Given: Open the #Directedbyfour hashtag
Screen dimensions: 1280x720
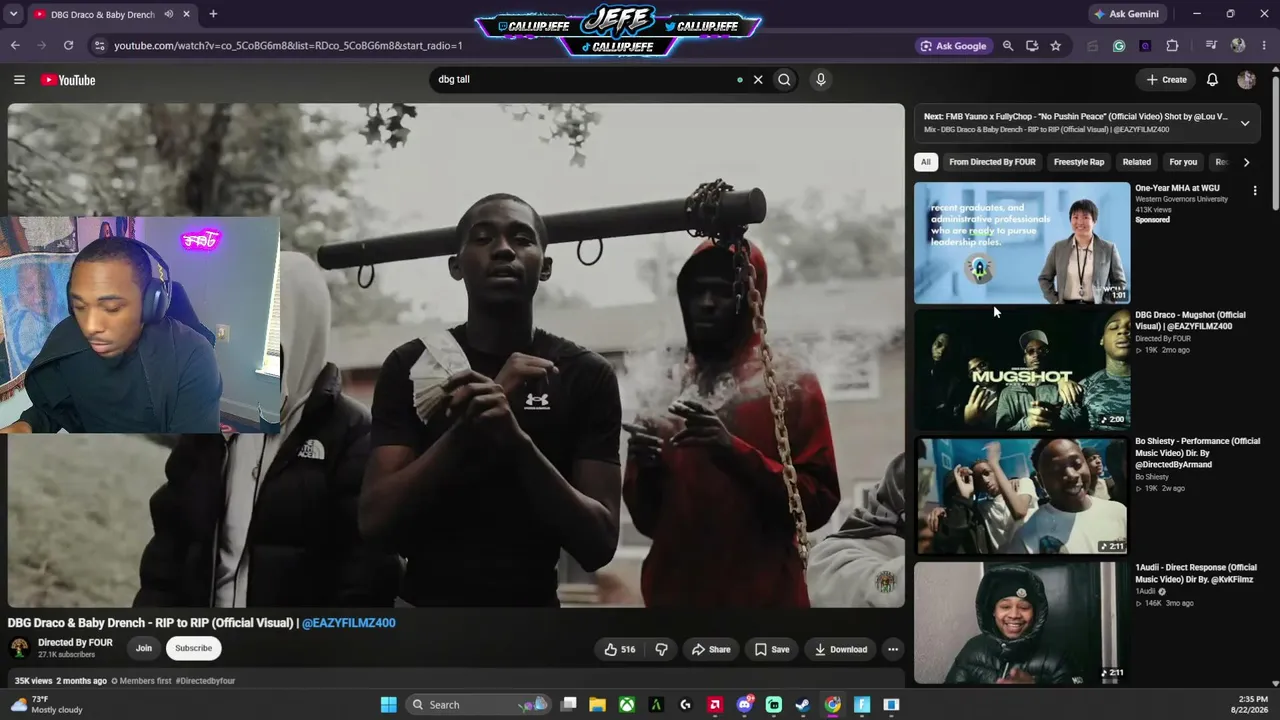Looking at the screenshot, I should 205,681.
